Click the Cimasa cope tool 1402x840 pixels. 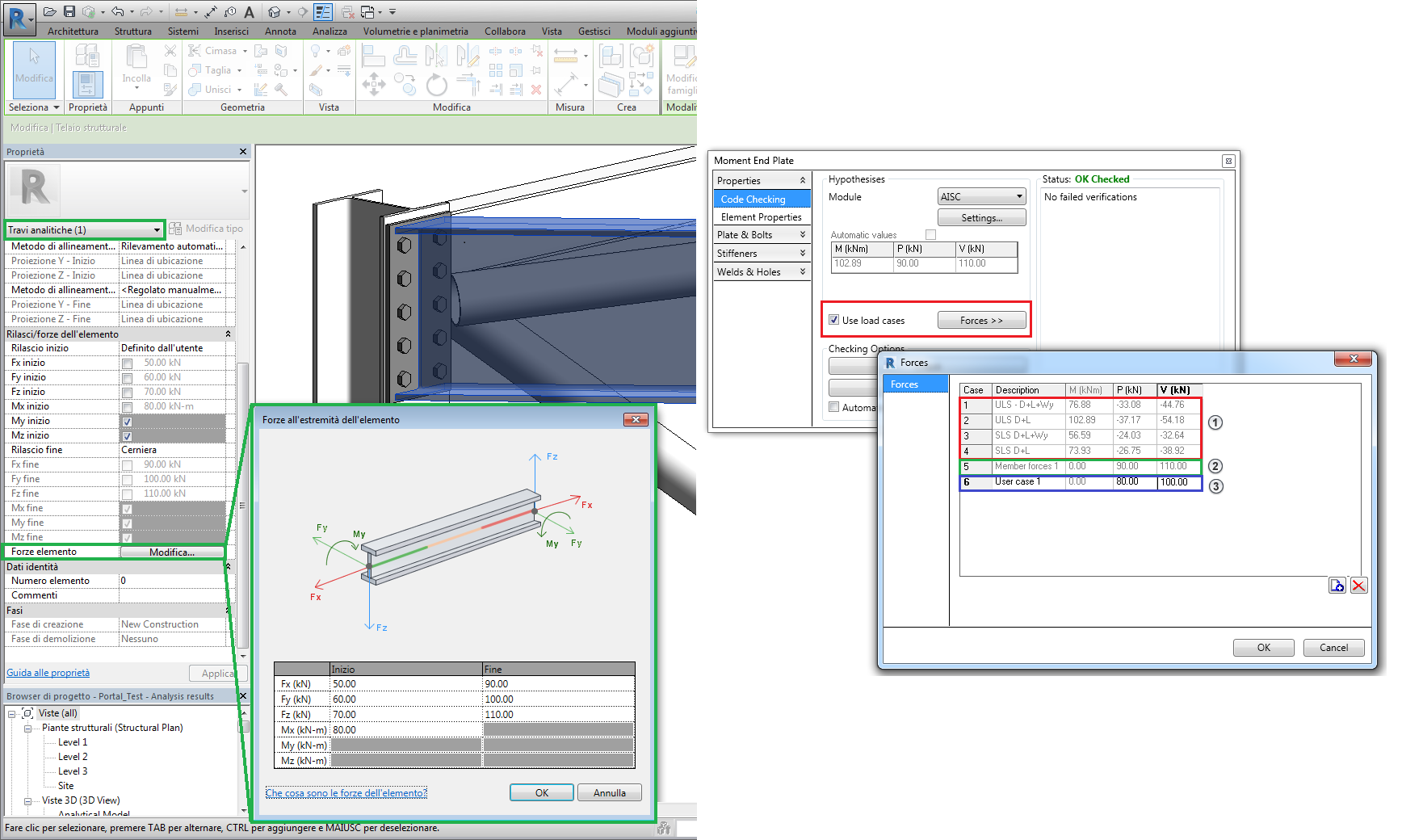pos(217,51)
